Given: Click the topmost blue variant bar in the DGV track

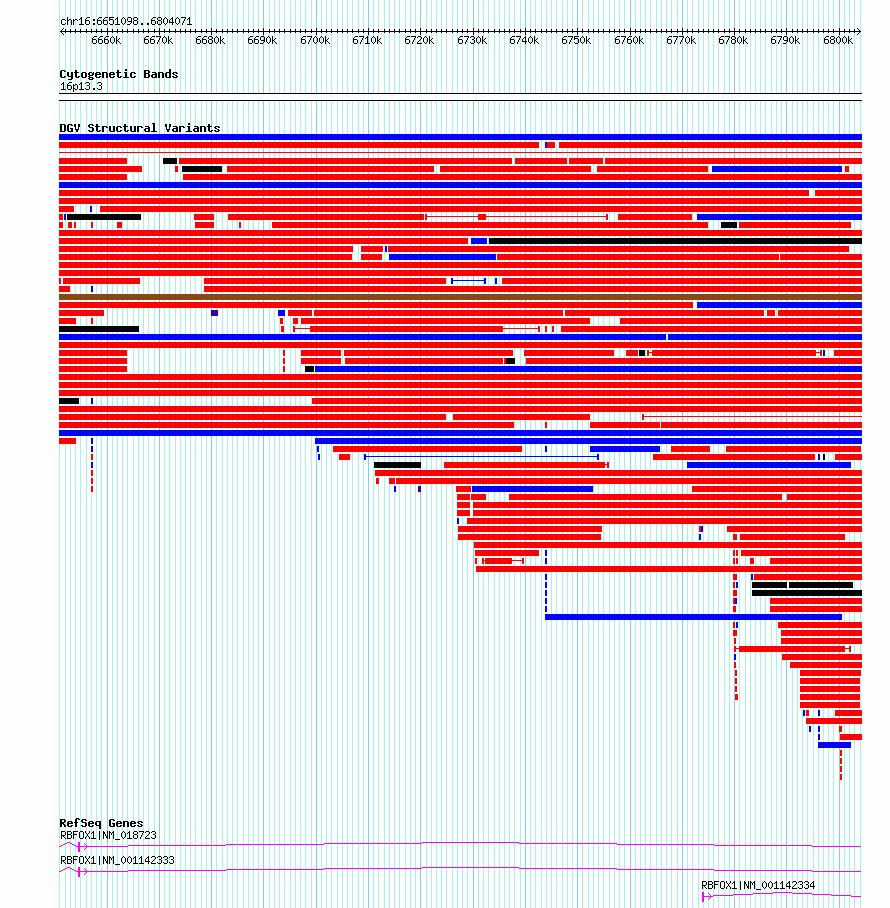Looking at the screenshot, I should [x=460, y=137].
